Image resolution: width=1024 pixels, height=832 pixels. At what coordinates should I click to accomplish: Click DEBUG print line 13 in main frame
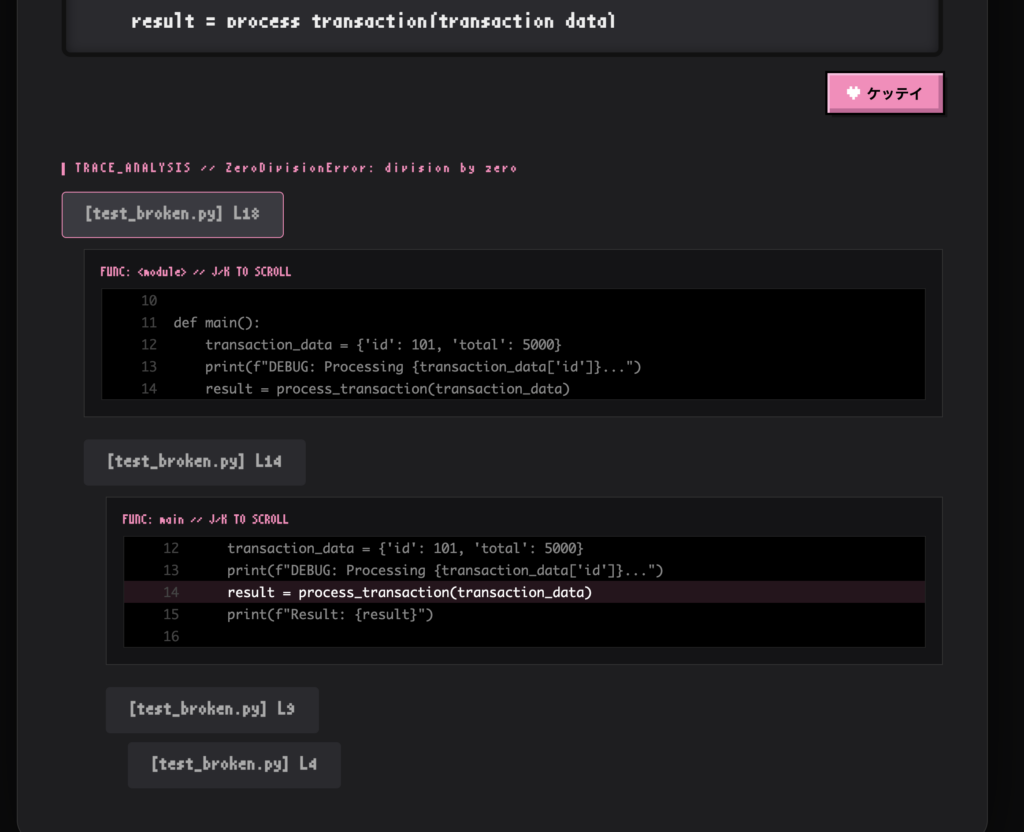(445, 570)
